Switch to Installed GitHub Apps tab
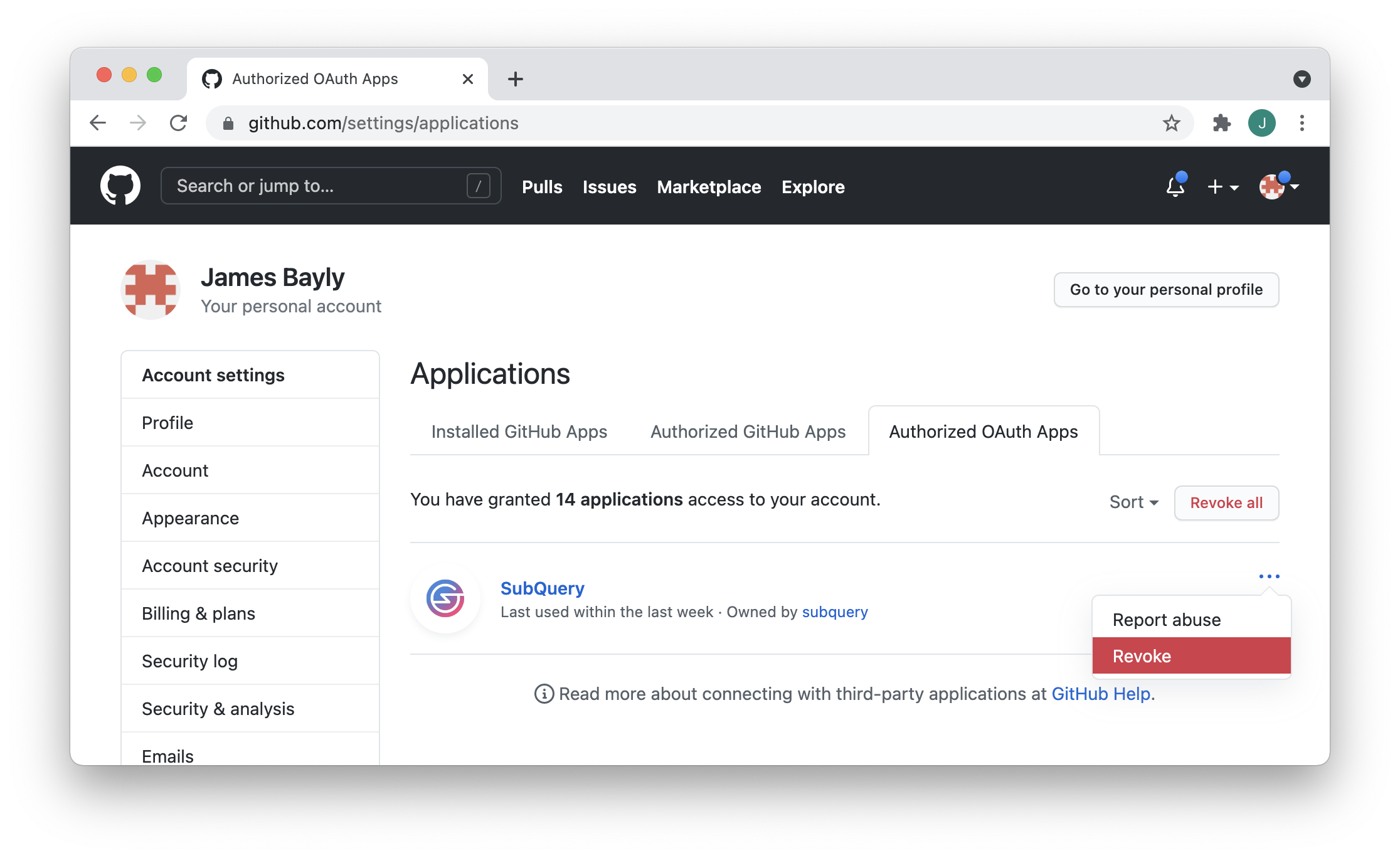1400x858 pixels. pyautogui.click(x=519, y=432)
